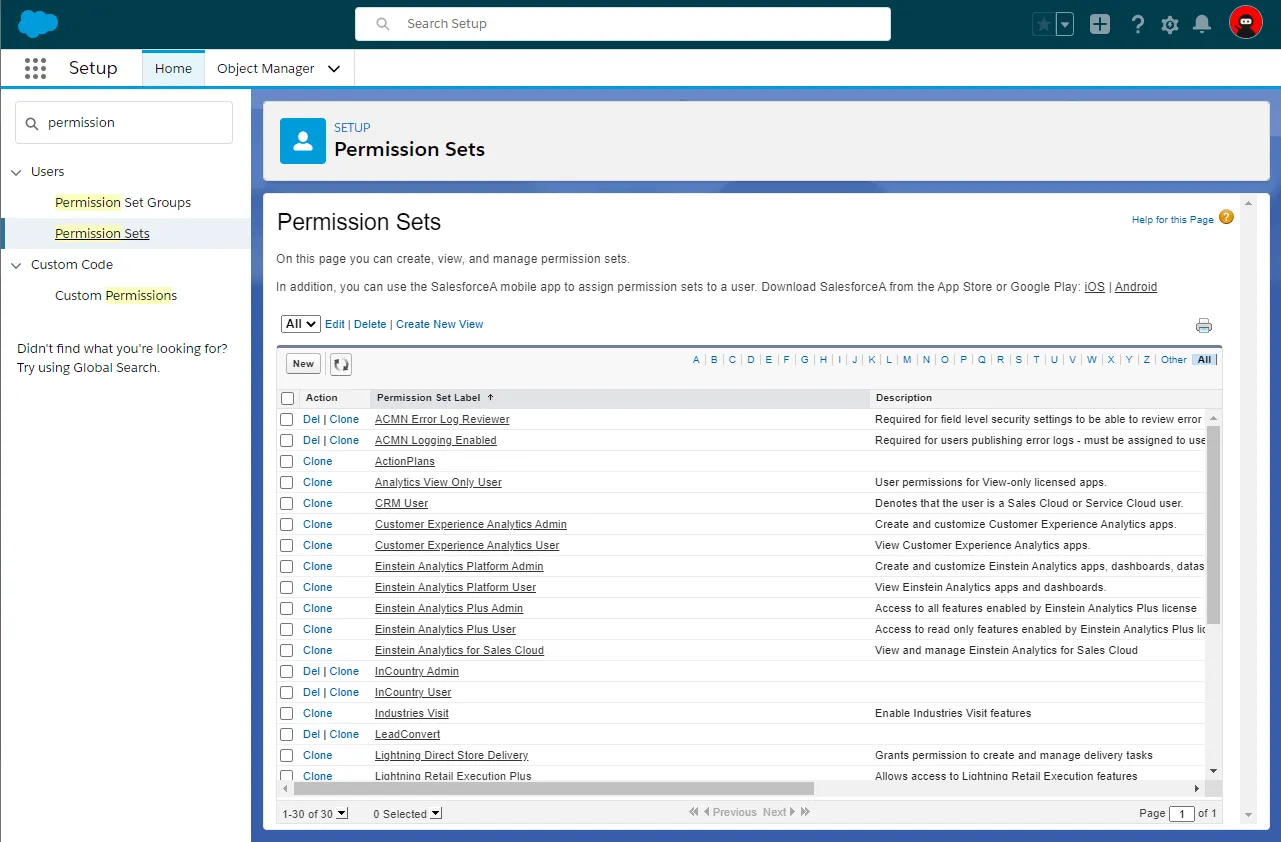Open the Setup gear icon
The width and height of the screenshot is (1281, 842).
pyautogui.click(x=1170, y=25)
